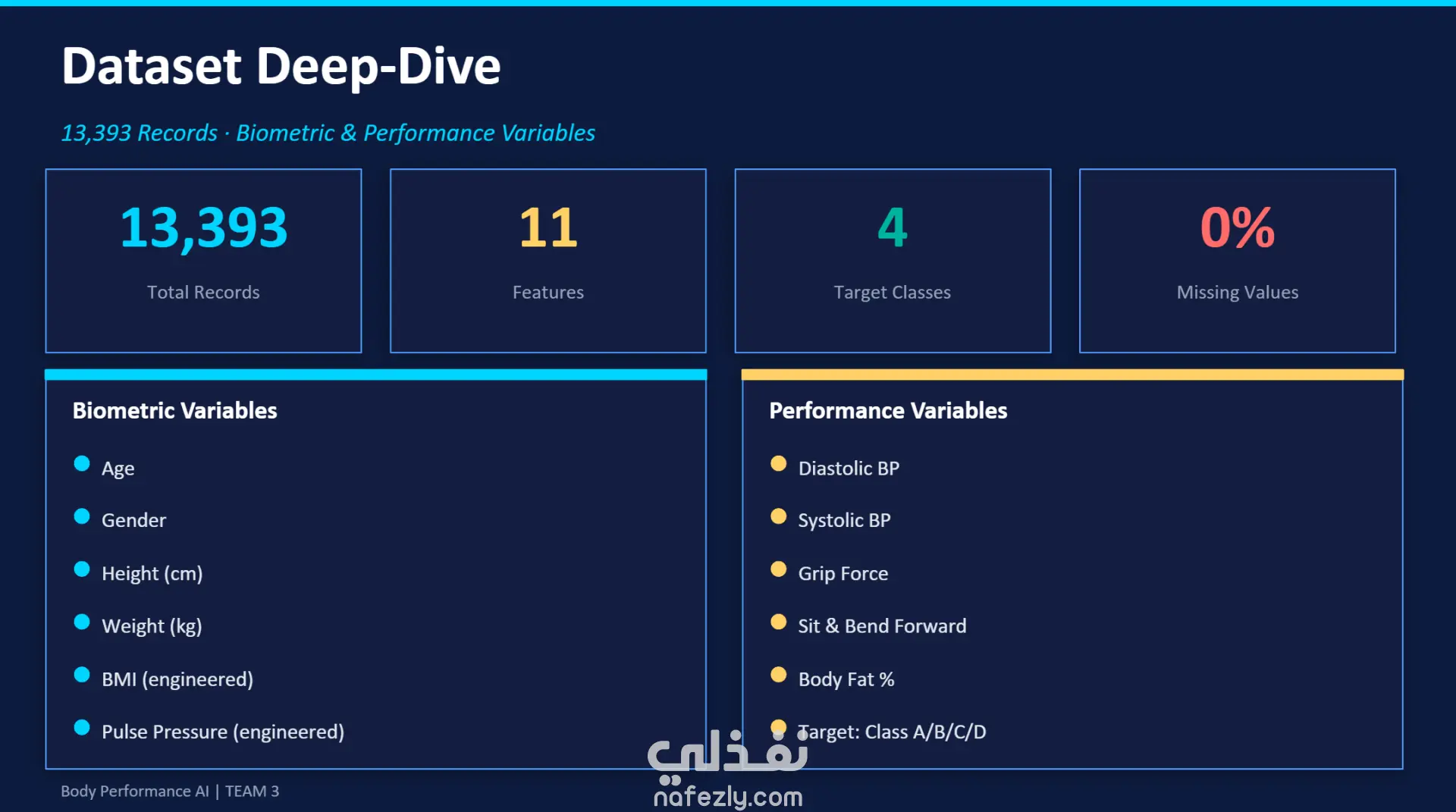Click the yellow bullet beside Sit & Bend Forward

(778, 622)
